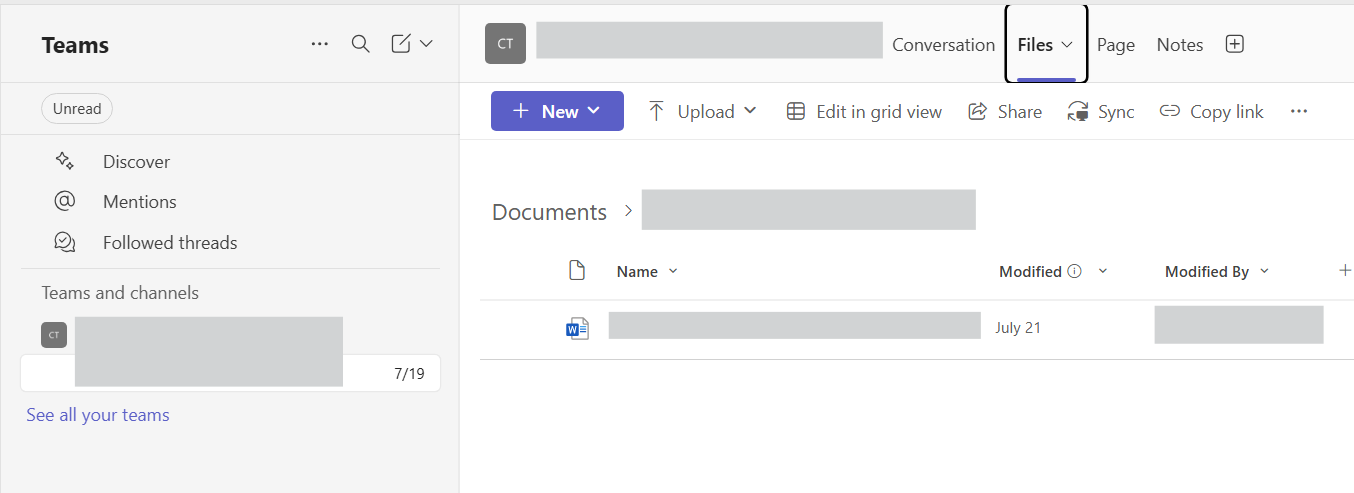Image resolution: width=1354 pixels, height=493 pixels.
Task: Click the Teams heading text
Action: [75, 45]
